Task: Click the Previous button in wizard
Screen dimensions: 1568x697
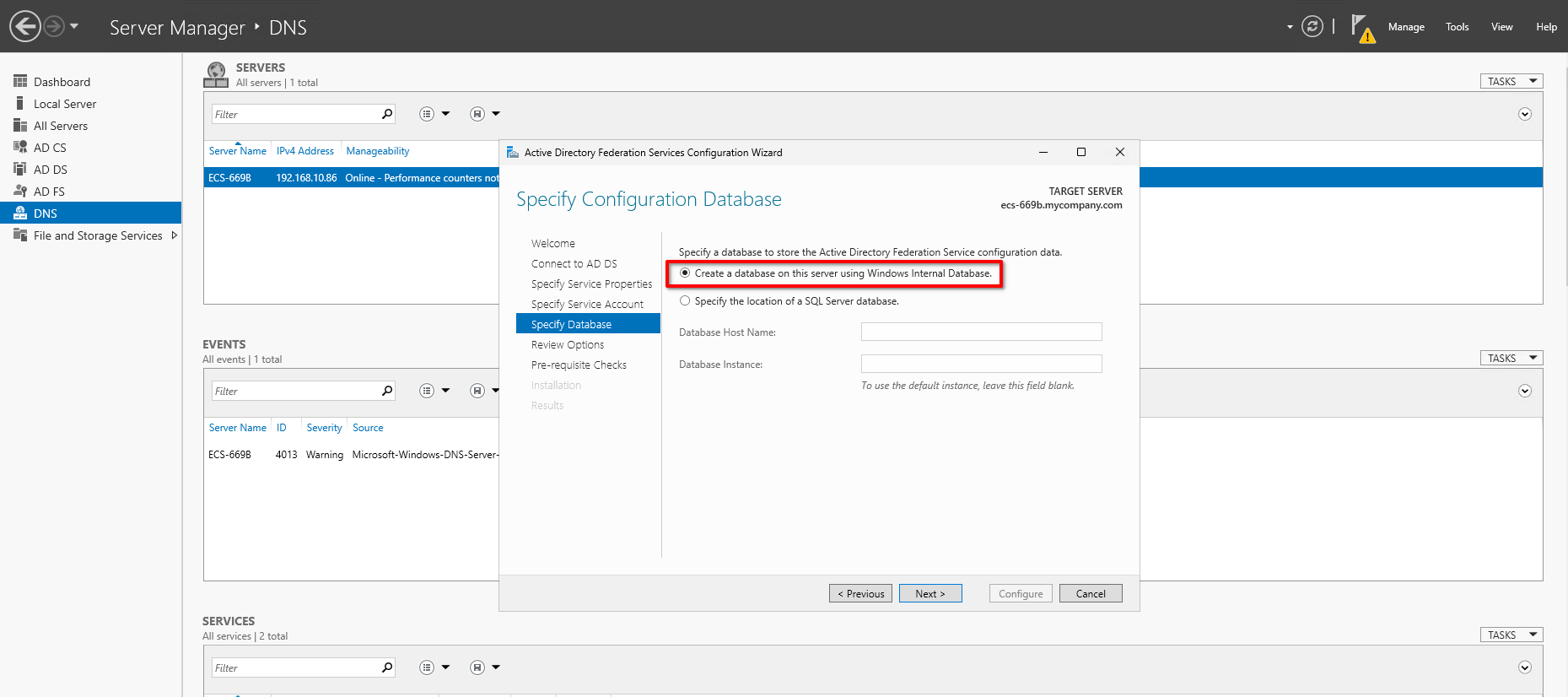Action: 860,593
